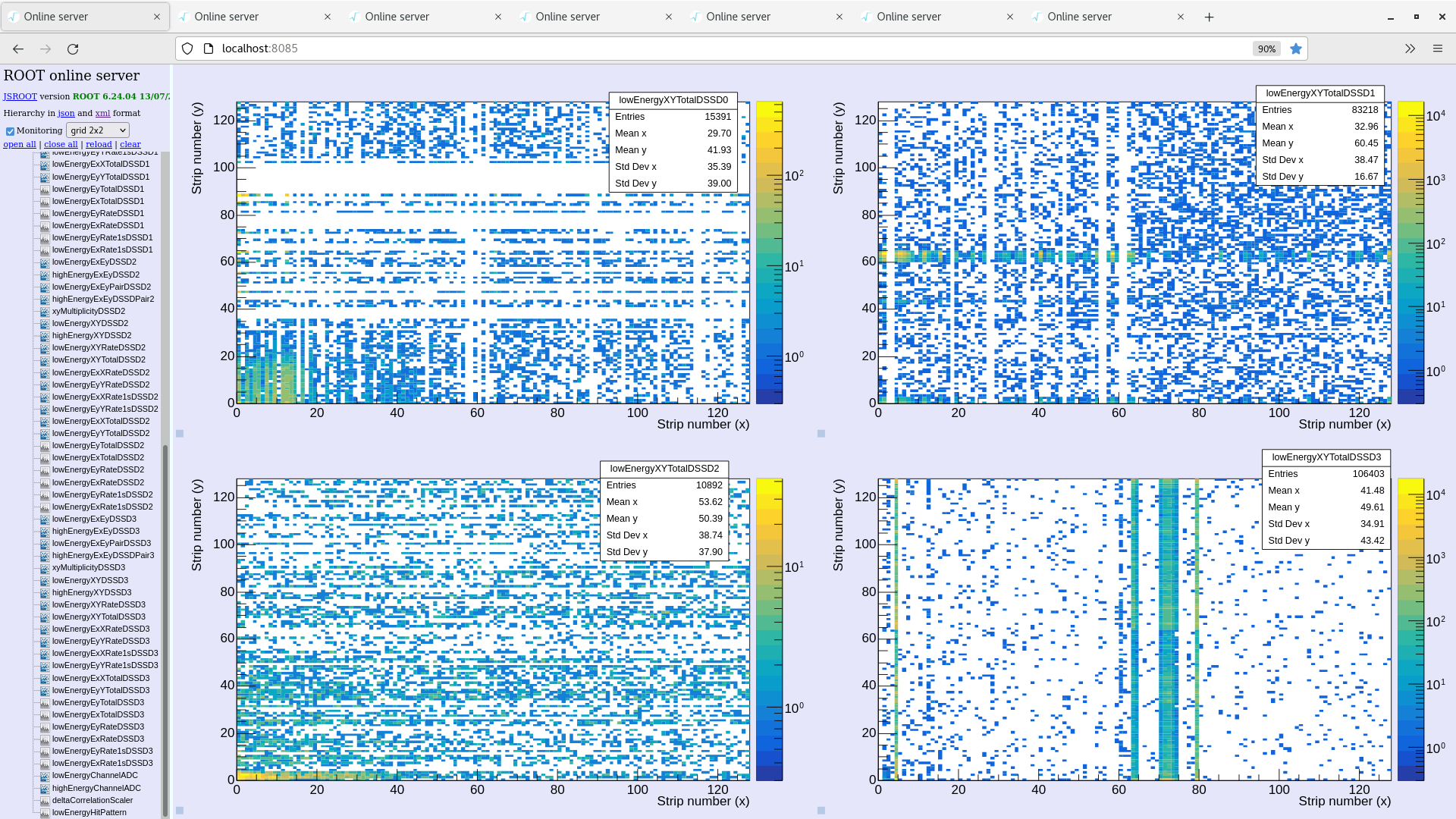Image resolution: width=1456 pixels, height=819 pixels.
Task: Click the JSROOT link
Action: (20, 96)
